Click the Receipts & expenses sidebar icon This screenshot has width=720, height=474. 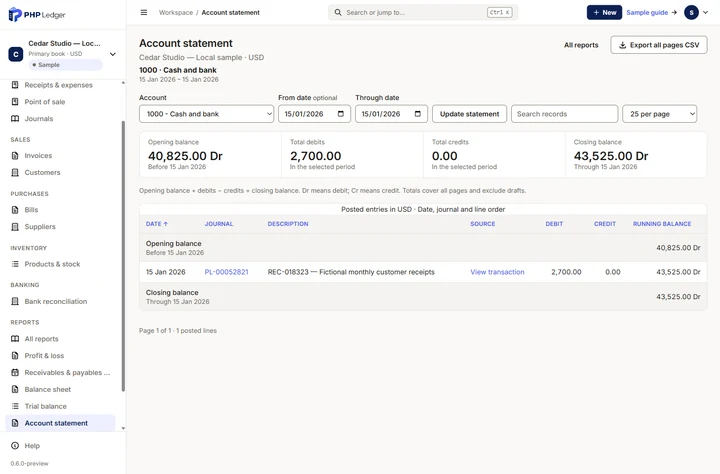[x=15, y=85]
